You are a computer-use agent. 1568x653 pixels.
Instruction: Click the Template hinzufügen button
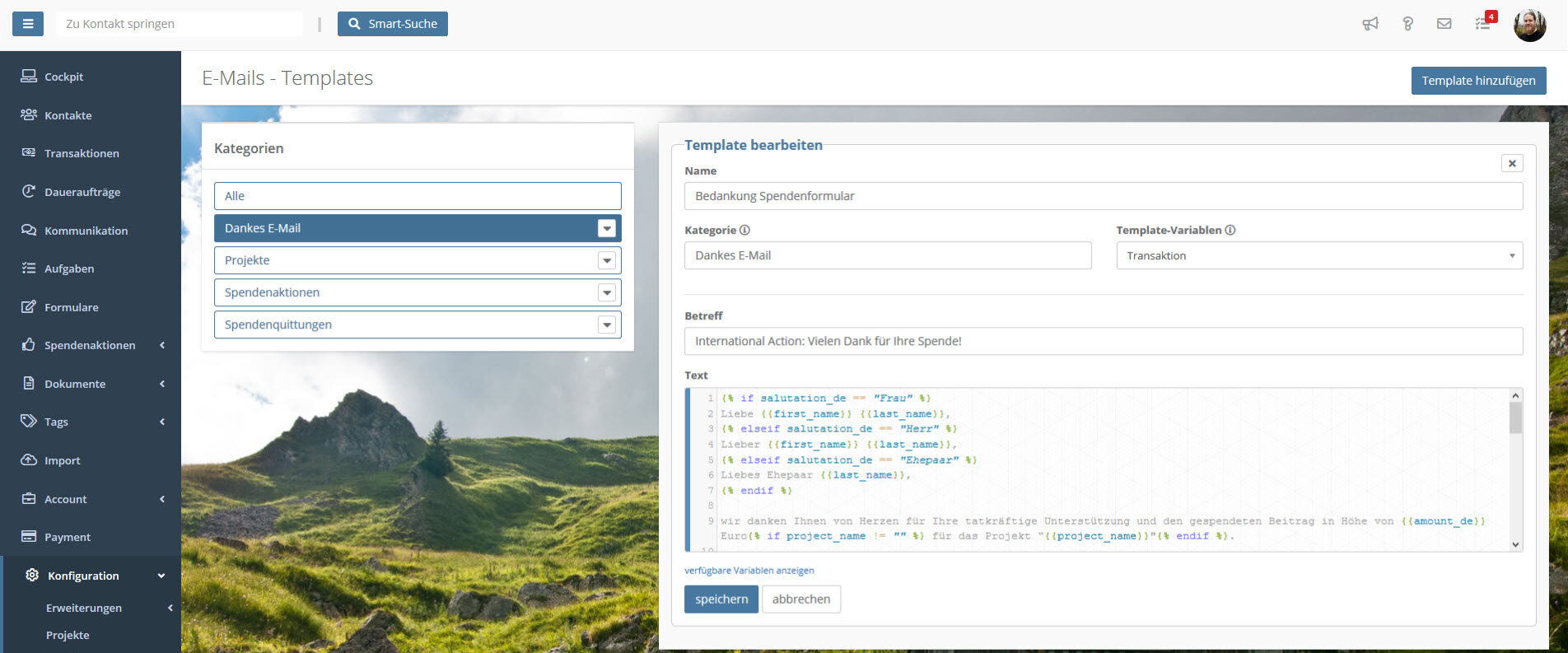pos(1478,81)
